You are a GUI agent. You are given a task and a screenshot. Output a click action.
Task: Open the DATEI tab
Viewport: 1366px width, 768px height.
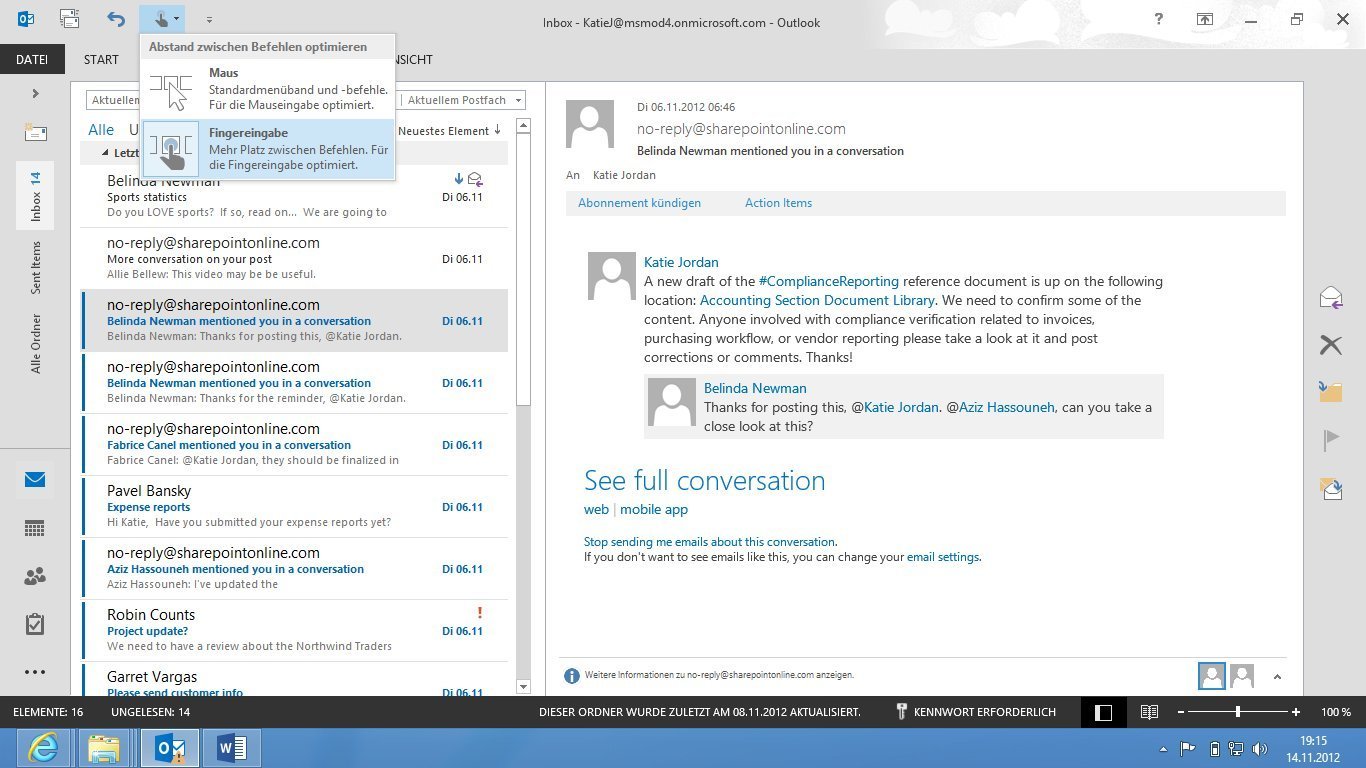click(x=32, y=59)
